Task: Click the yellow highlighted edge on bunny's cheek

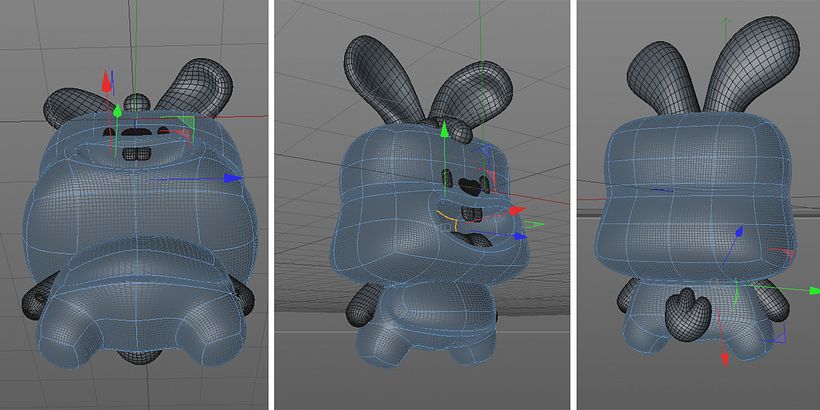Action: pos(447,218)
